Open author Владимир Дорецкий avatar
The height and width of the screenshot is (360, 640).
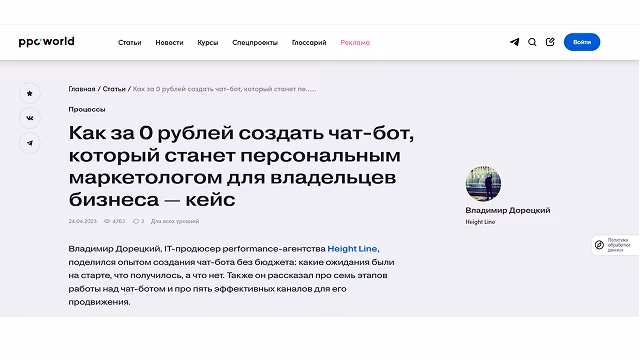tap(483, 183)
